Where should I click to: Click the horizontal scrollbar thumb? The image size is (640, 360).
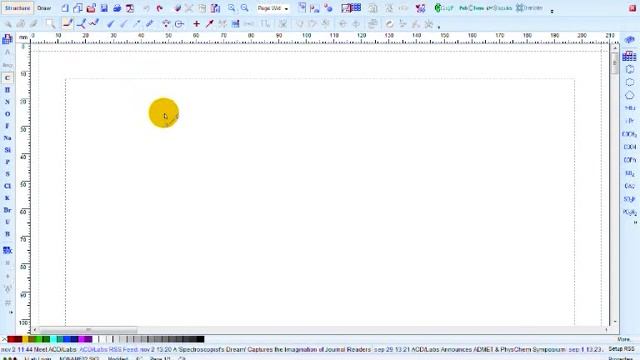click(x=88, y=330)
